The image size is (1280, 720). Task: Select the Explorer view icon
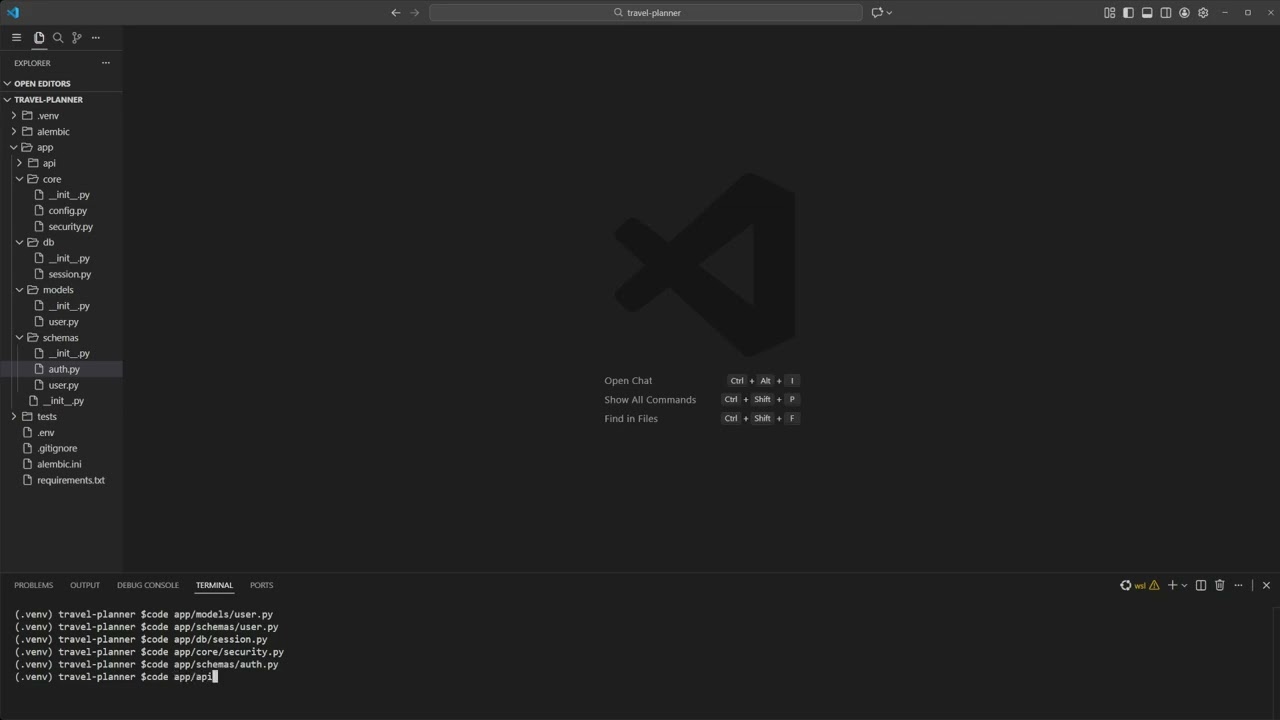(x=39, y=38)
